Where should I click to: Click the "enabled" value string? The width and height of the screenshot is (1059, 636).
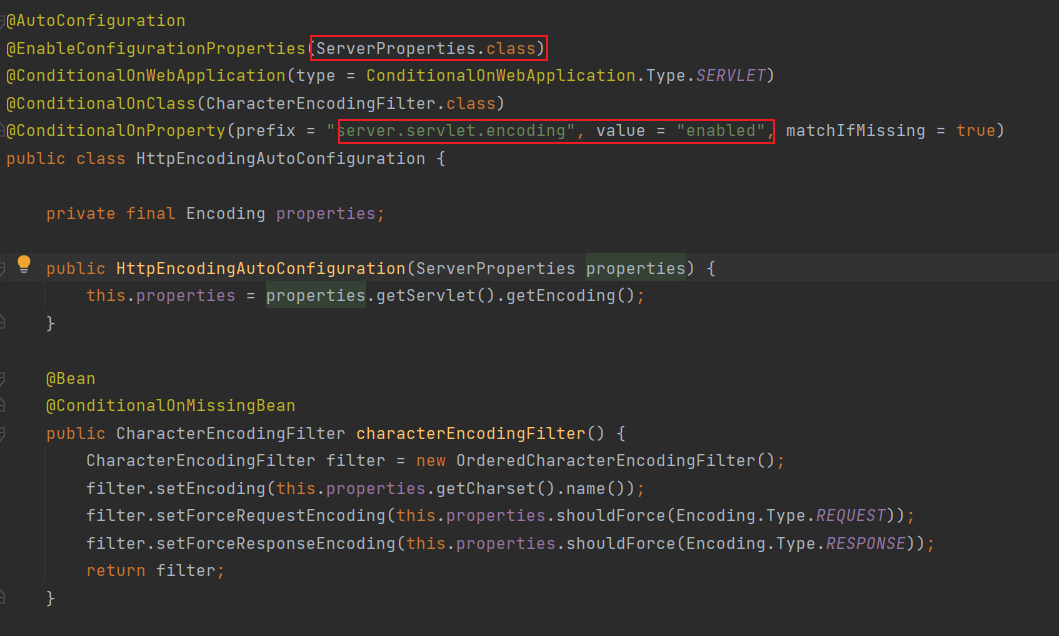721,131
